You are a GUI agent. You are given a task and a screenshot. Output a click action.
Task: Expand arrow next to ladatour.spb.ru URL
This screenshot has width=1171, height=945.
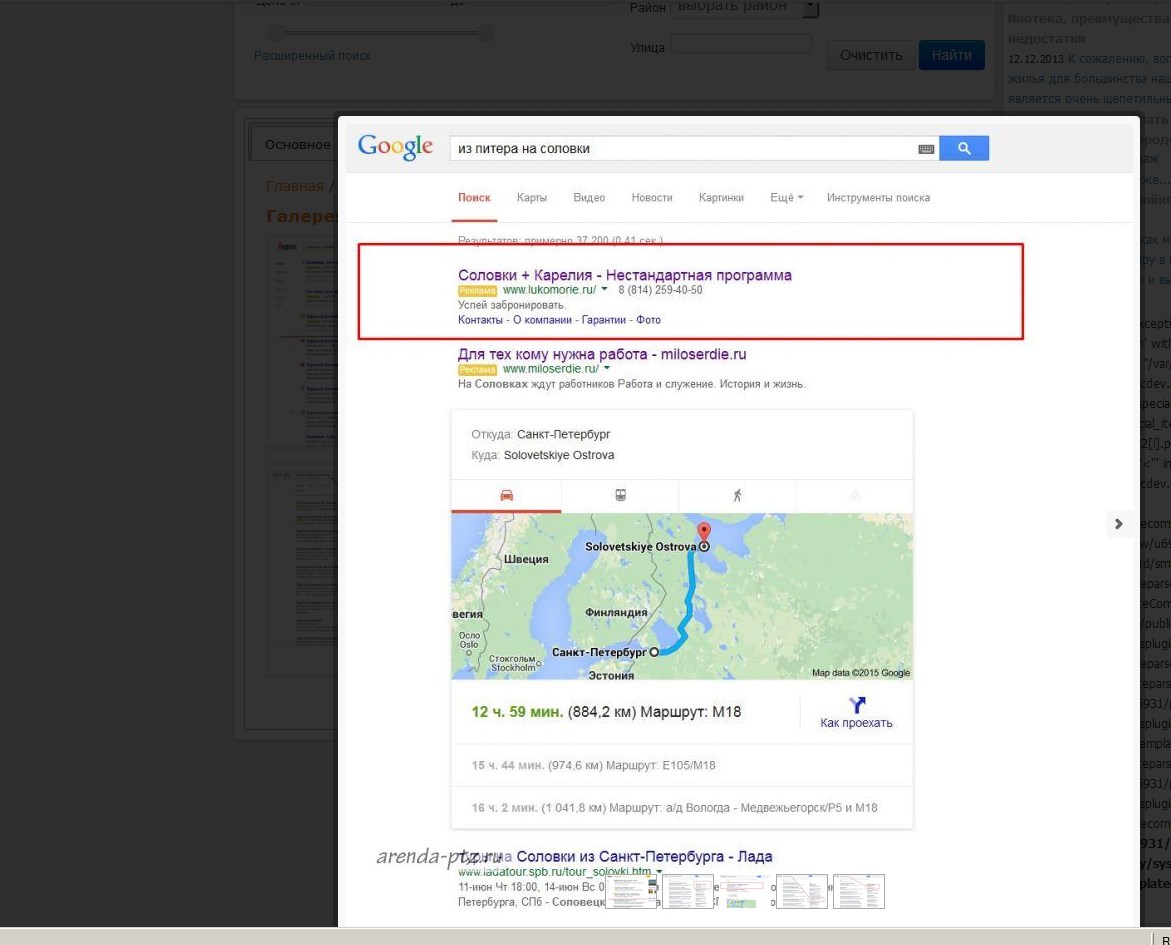tap(659, 872)
